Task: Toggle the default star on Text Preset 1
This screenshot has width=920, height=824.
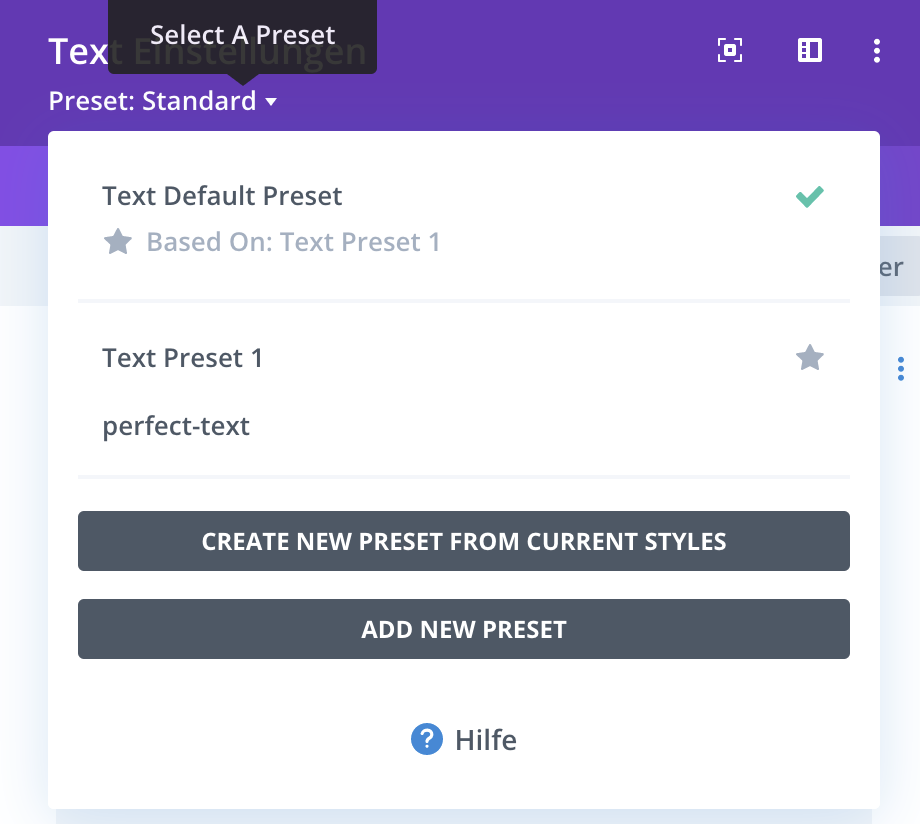Action: [809, 358]
